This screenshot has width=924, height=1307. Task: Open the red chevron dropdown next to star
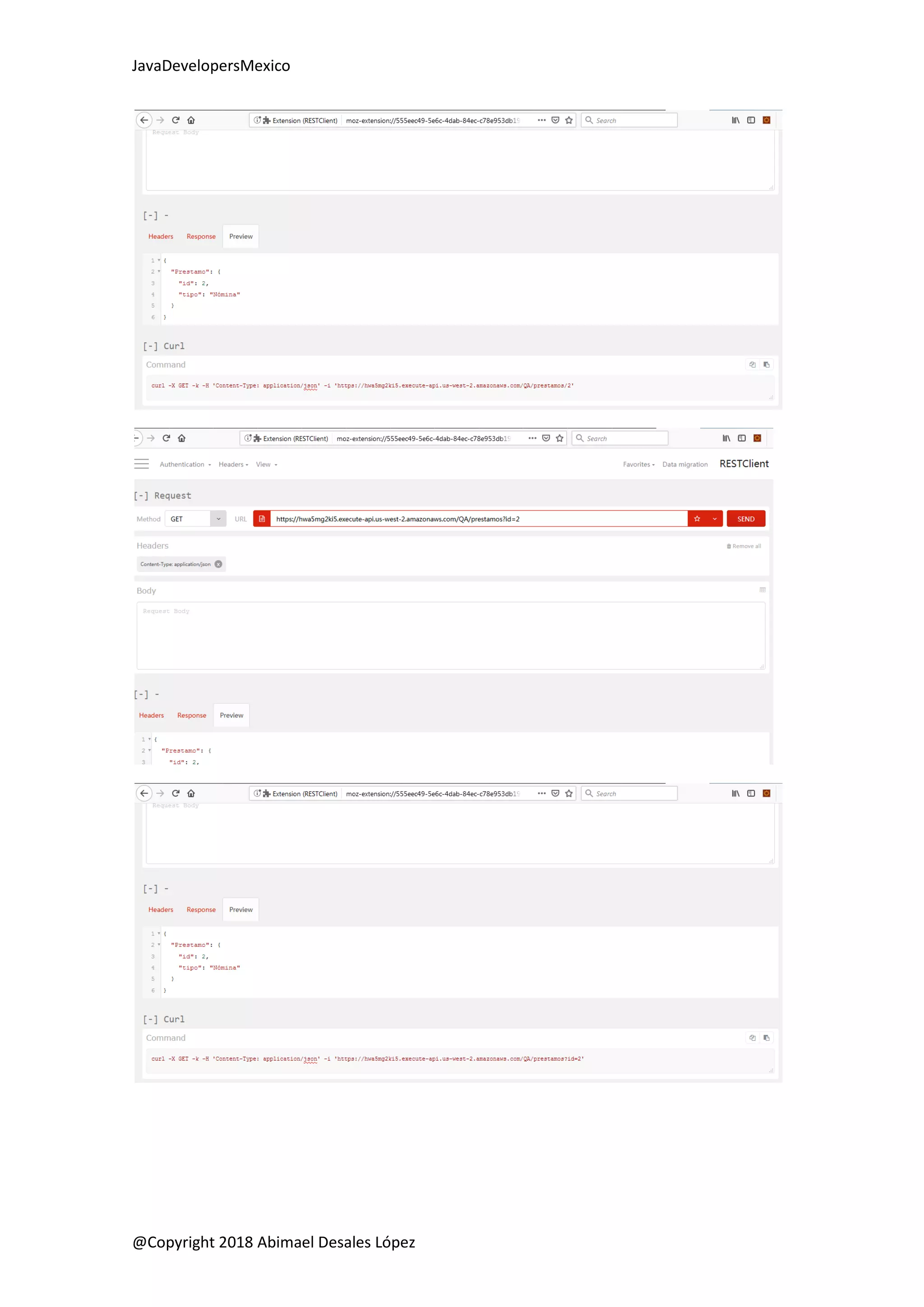tap(715, 519)
